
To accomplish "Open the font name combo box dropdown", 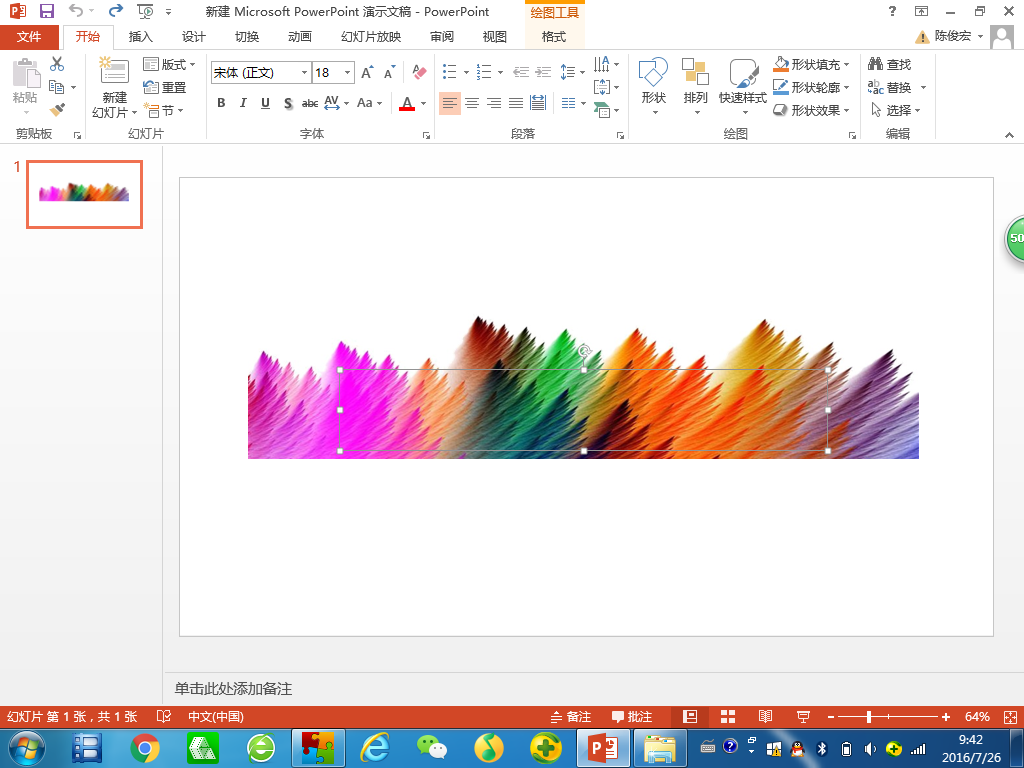I will point(304,72).
